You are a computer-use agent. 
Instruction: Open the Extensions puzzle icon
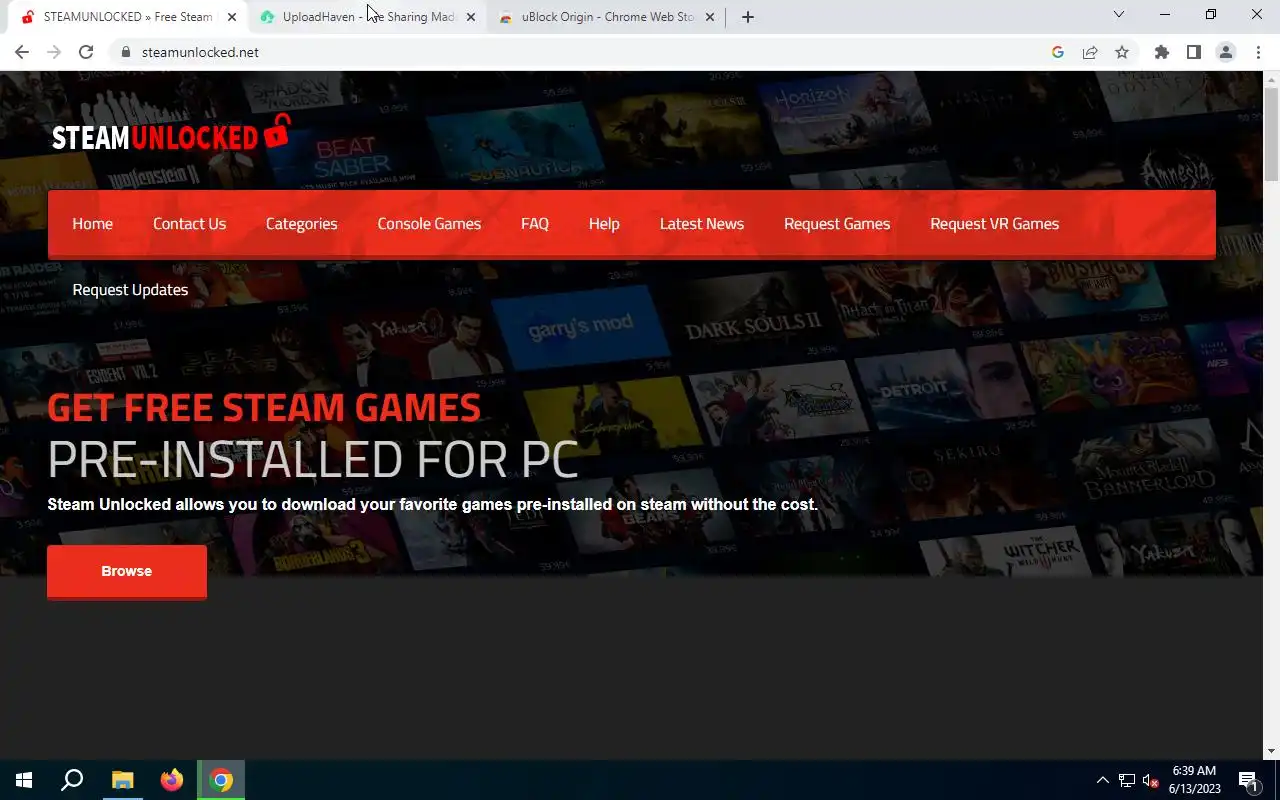(x=1162, y=52)
